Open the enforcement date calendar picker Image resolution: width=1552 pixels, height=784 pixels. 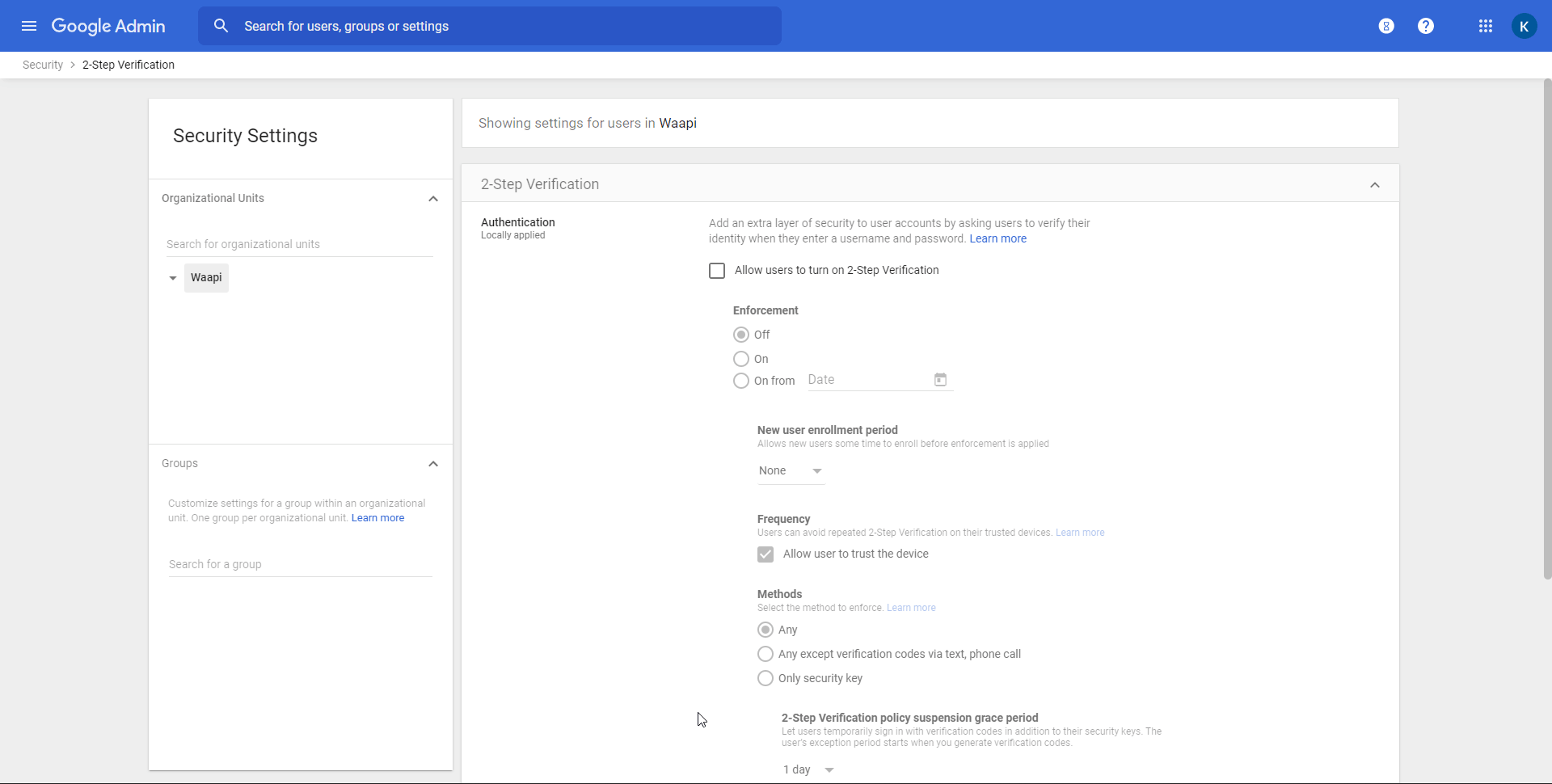pyautogui.click(x=940, y=380)
